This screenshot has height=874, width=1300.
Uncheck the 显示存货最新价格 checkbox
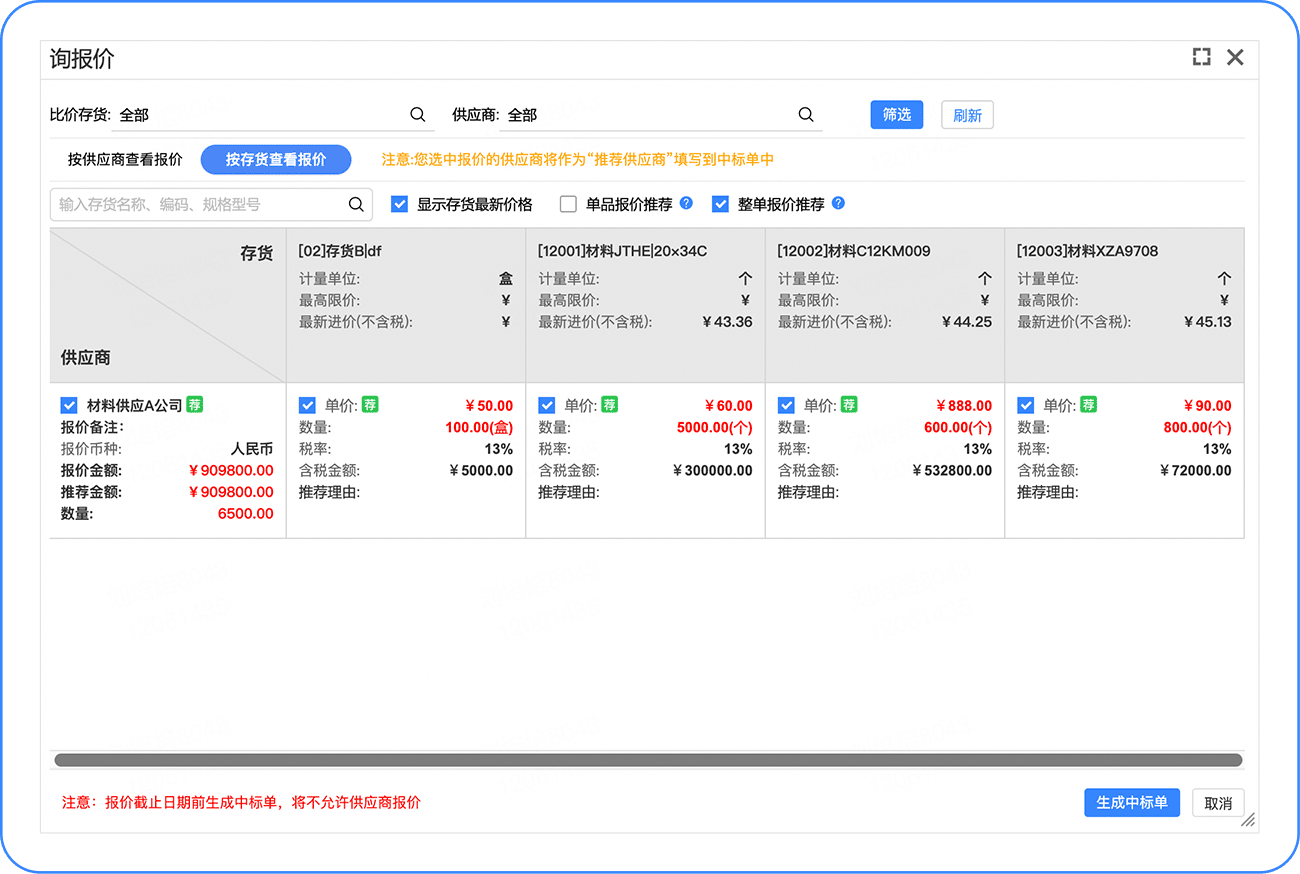click(x=400, y=204)
